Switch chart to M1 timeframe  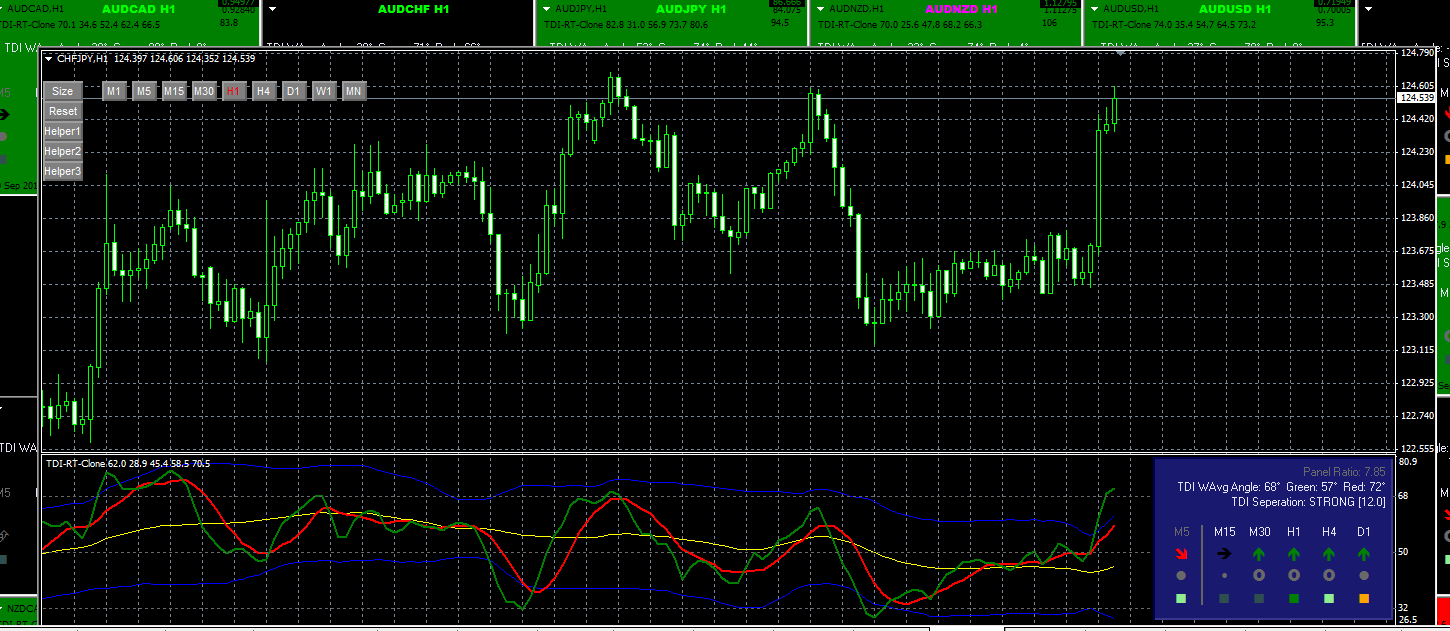[x=114, y=91]
